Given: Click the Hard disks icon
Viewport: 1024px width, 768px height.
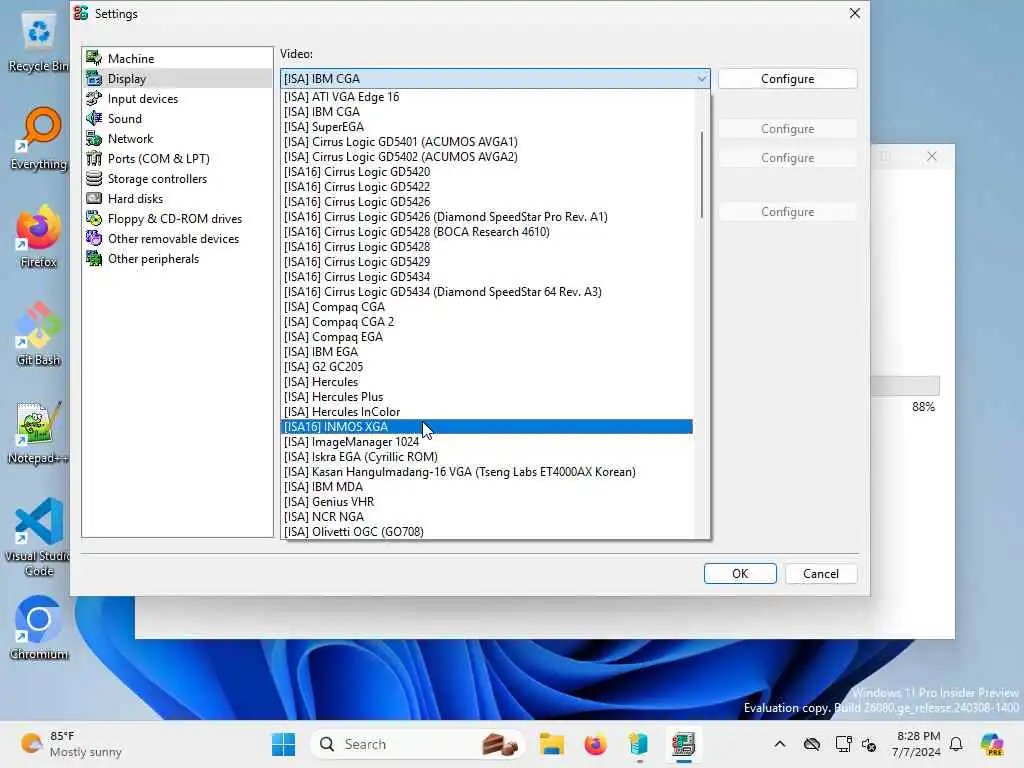Looking at the screenshot, I should [x=94, y=199].
